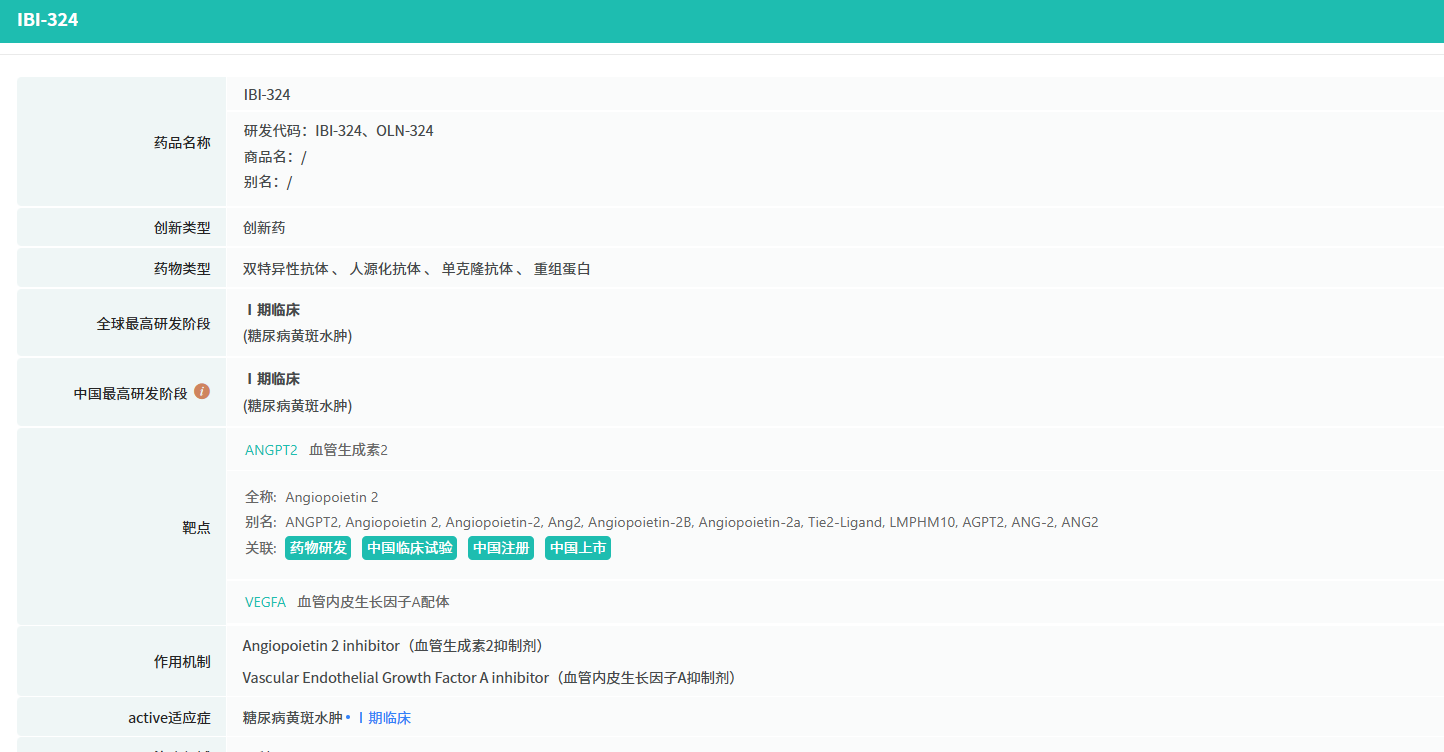This screenshot has width=1444, height=752.
Task: Click the 靶点 row label
Action: (x=196, y=528)
